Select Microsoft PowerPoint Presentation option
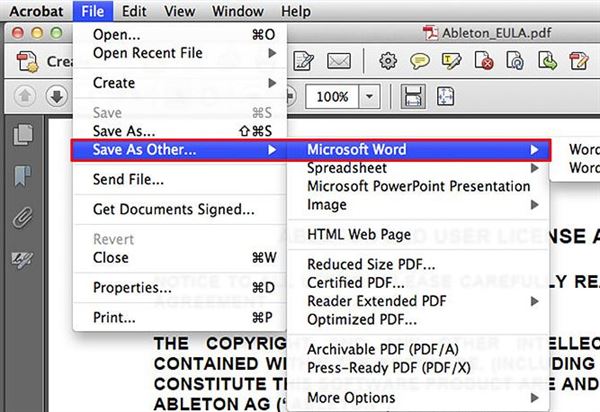The width and height of the screenshot is (600, 412). tap(419, 186)
